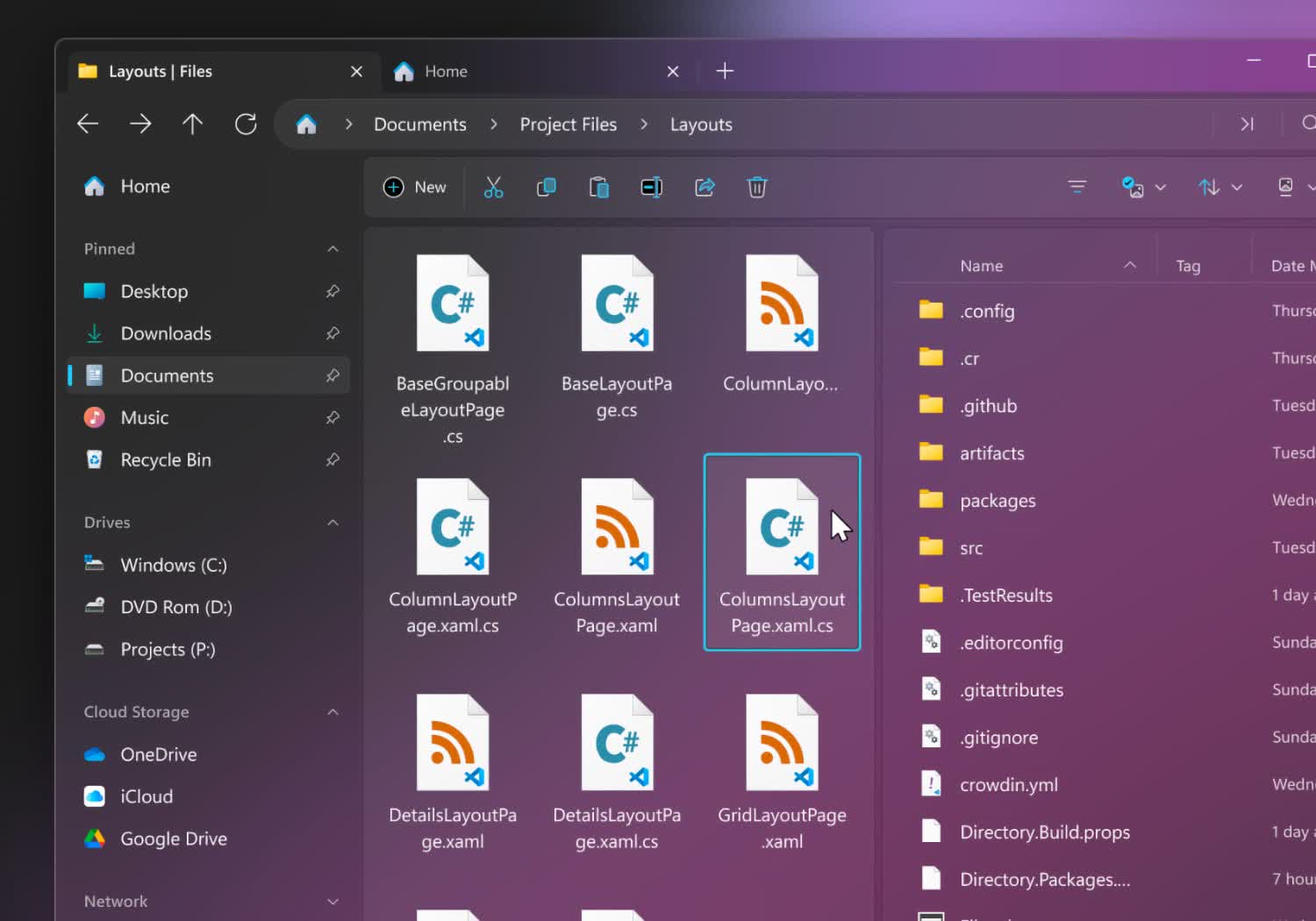Select ColumnsLayoutPage.xaml file

tap(617, 555)
